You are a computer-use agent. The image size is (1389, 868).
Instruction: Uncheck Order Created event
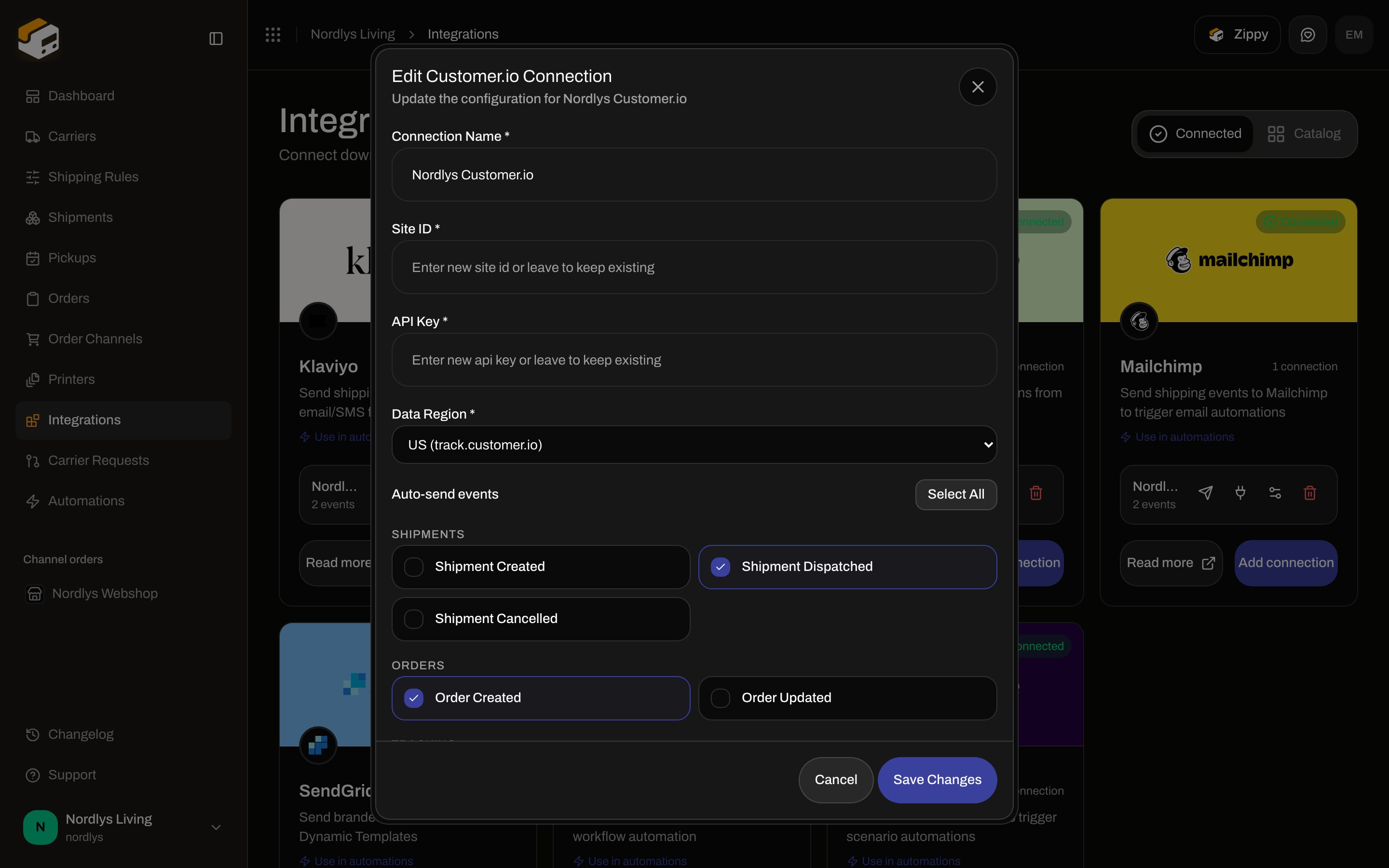[x=414, y=698]
